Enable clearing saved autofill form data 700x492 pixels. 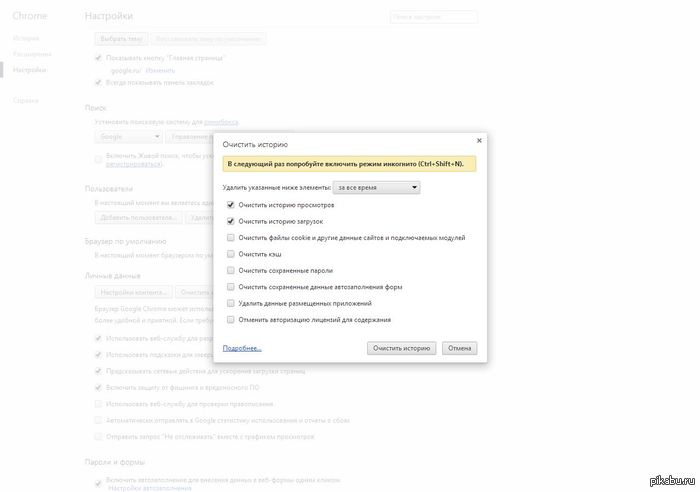[x=231, y=287]
